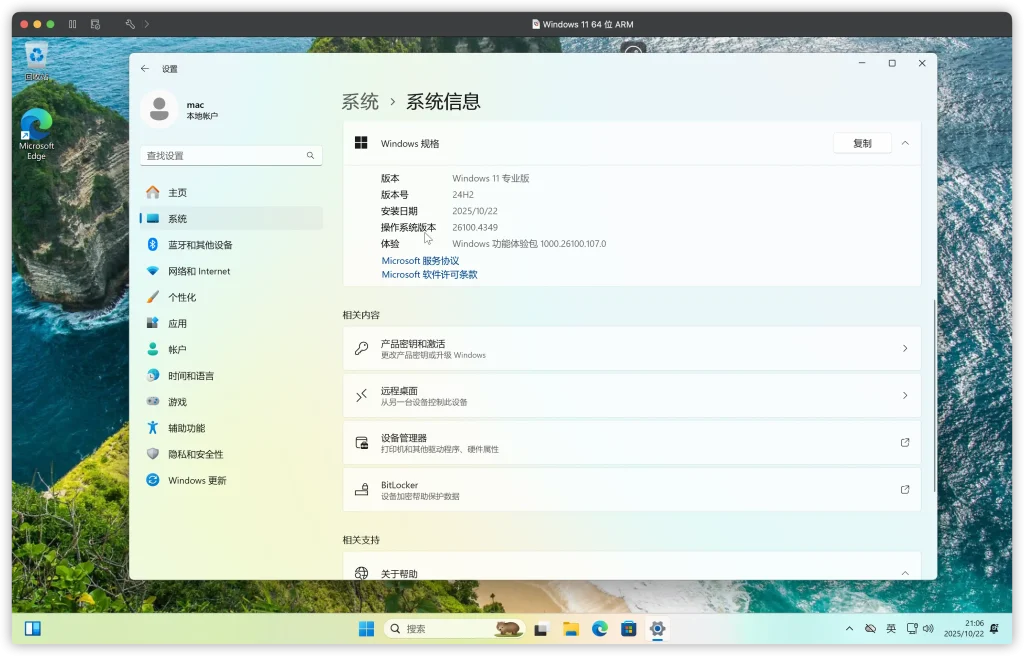Open 个性化 settings category
The image size is (1024, 656).
pyautogui.click(x=182, y=297)
